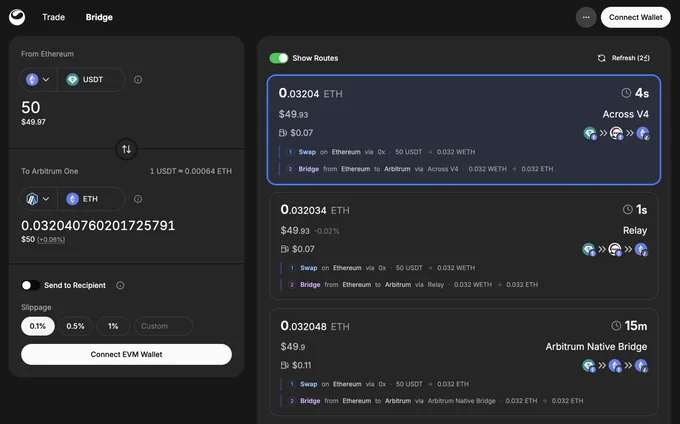Swap the from and to direction arrows
The image size is (680, 424).
[126, 149]
